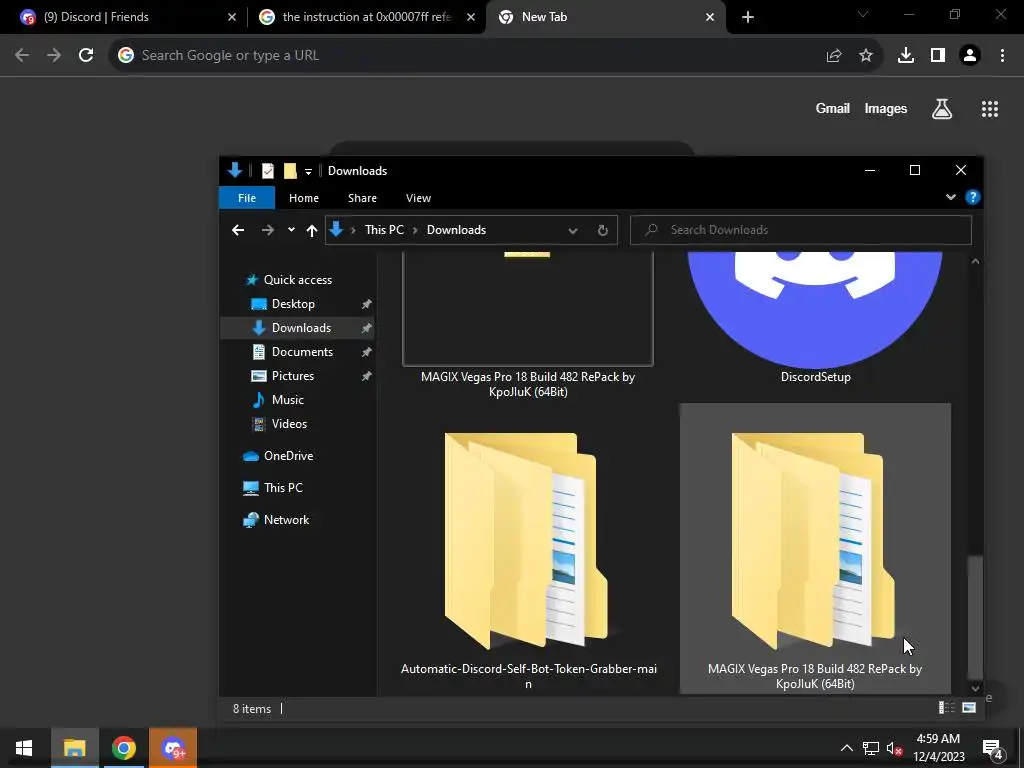Click File Explorer on the taskbar
Viewport: 1024px width, 768px height.
tap(74, 748)
